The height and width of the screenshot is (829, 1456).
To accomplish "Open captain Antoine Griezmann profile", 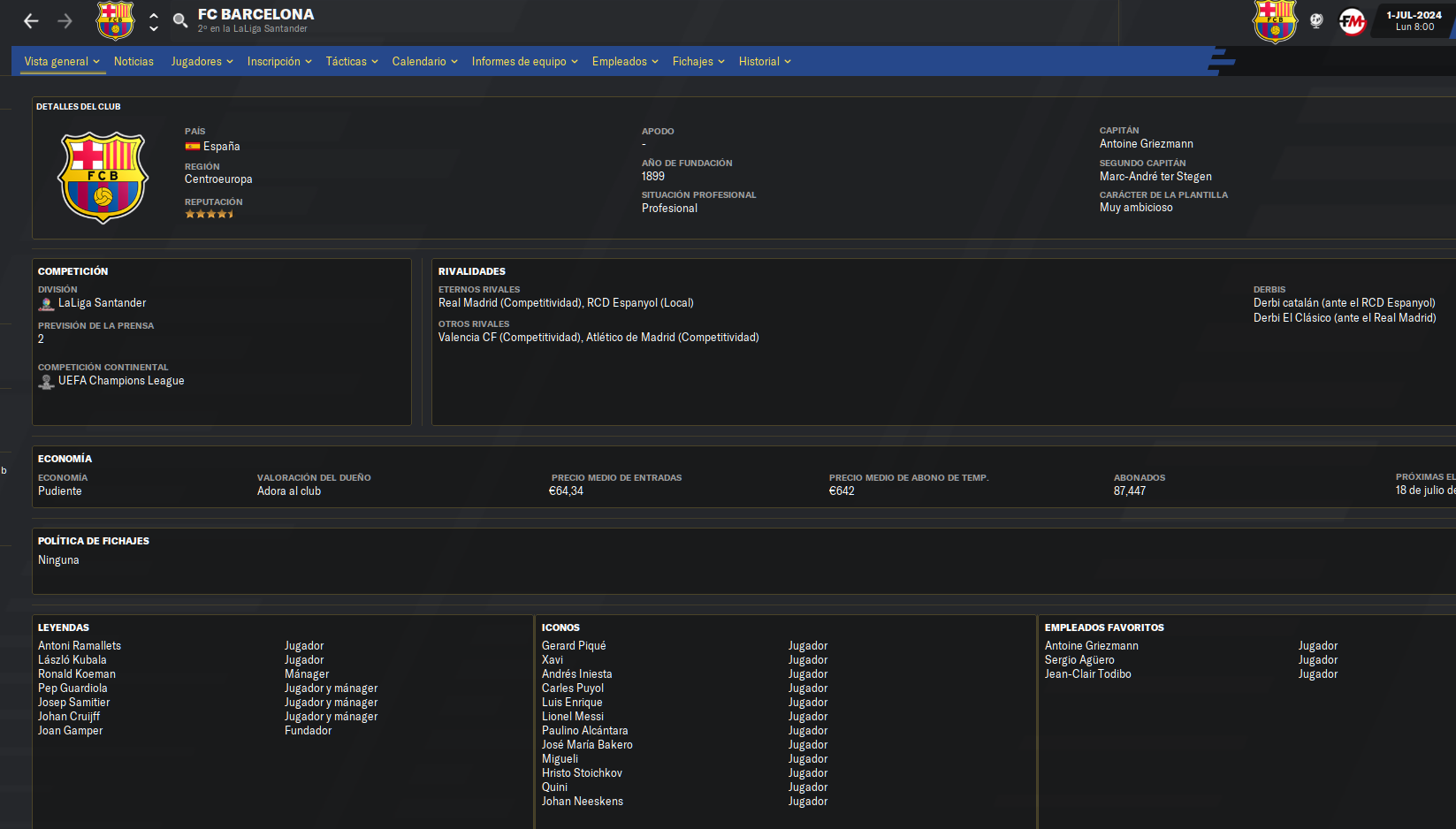I will tap(1146, 143).
